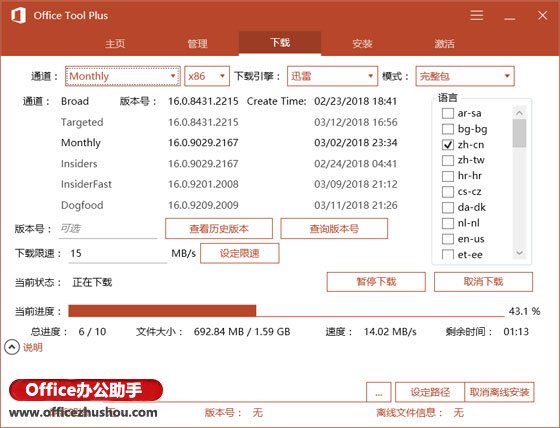Open the Monthly channel dropdown

(x=122, y=76)
